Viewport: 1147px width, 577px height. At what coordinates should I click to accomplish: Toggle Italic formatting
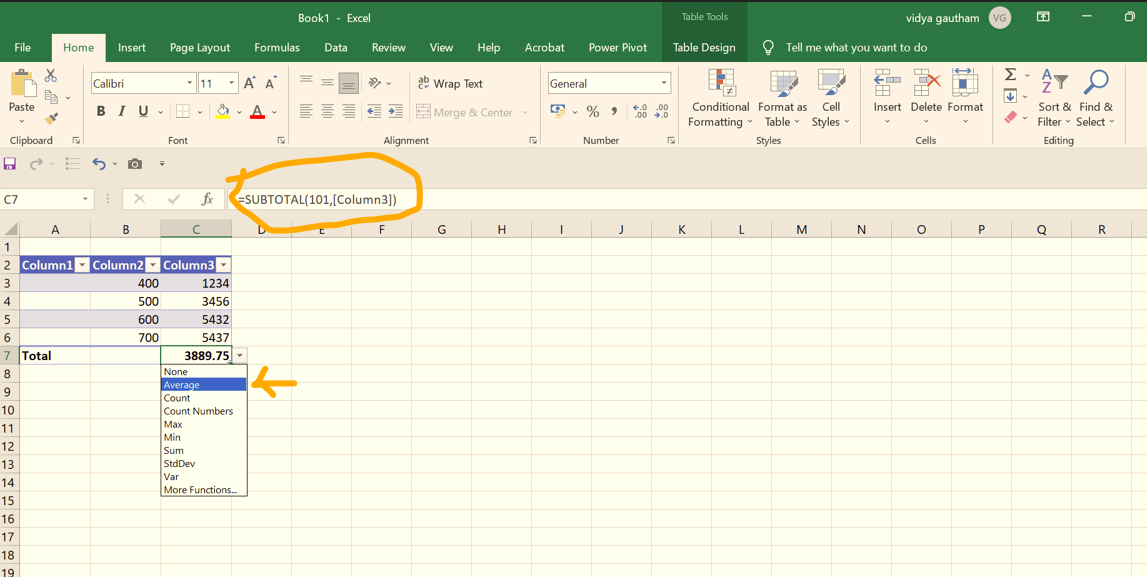(122, 112)
